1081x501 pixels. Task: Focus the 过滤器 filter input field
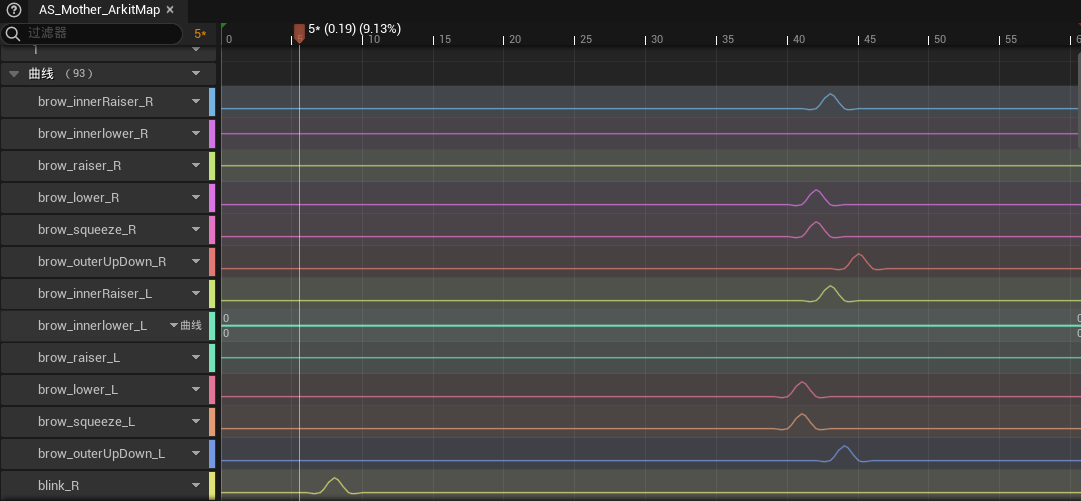pos(103,33)
